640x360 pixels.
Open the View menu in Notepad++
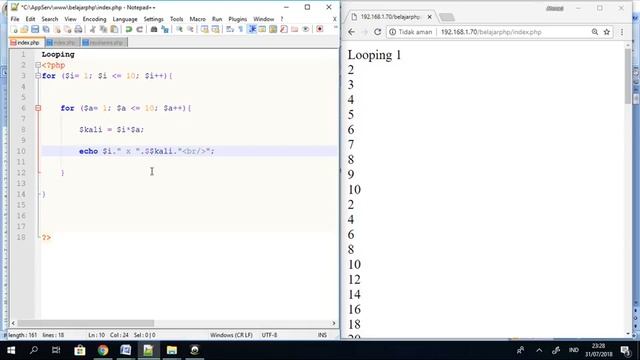(x=70, y=19)
